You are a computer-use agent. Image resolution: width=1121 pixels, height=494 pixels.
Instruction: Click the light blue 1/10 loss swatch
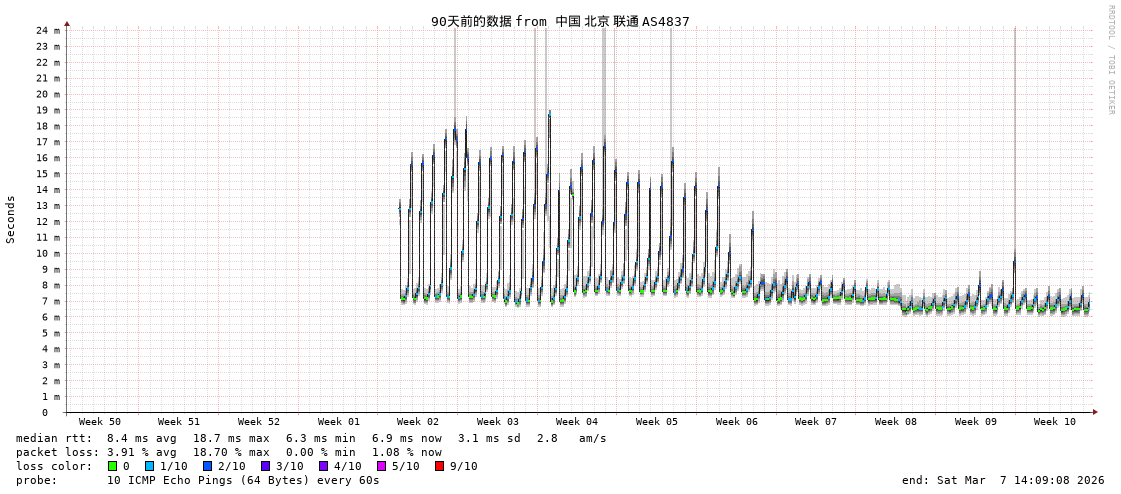149,466
